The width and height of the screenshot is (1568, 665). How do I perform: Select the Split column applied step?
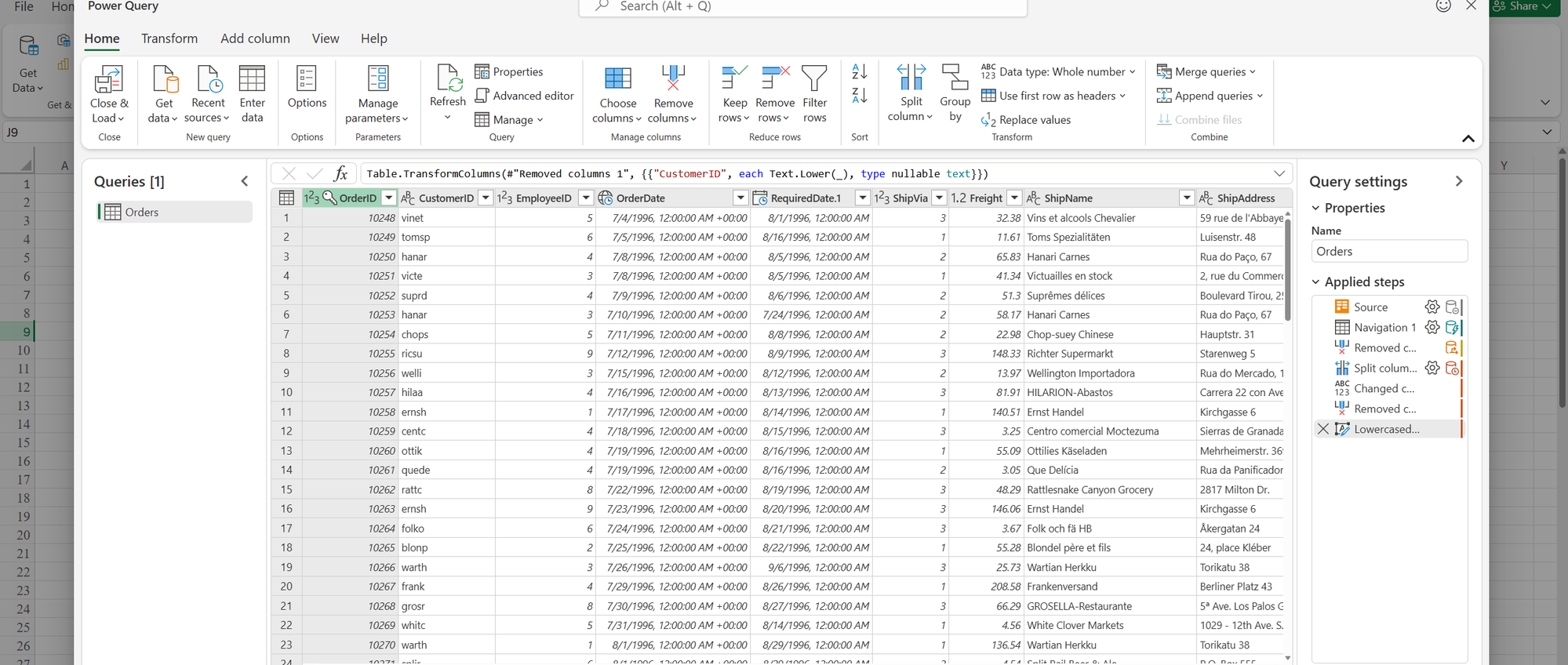tap(1384, 369)
